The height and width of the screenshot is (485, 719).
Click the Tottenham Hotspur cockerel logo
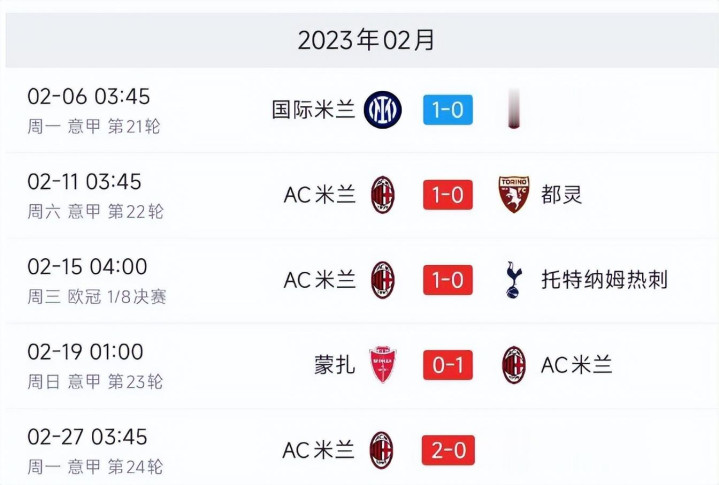pos(514,279)
